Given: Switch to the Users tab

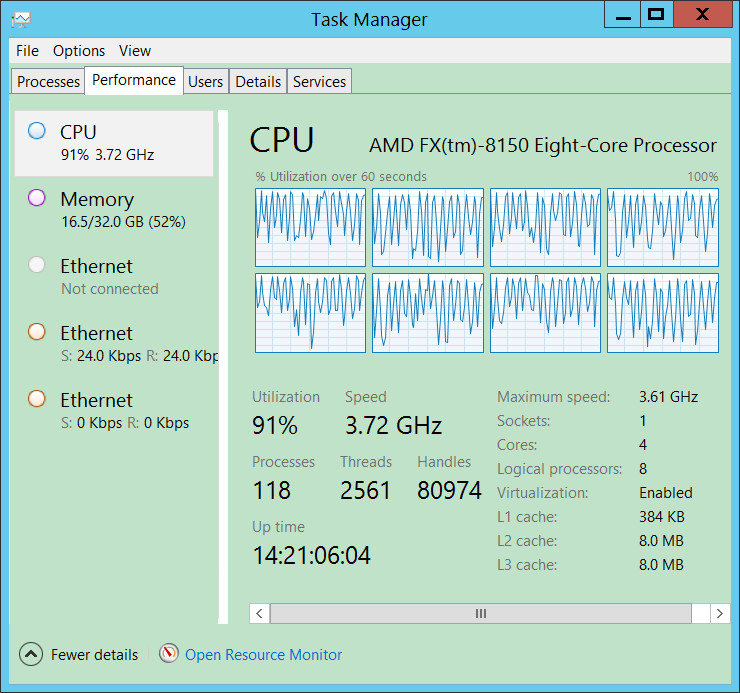Looking at the screenshot, I should tap(206, 82).
